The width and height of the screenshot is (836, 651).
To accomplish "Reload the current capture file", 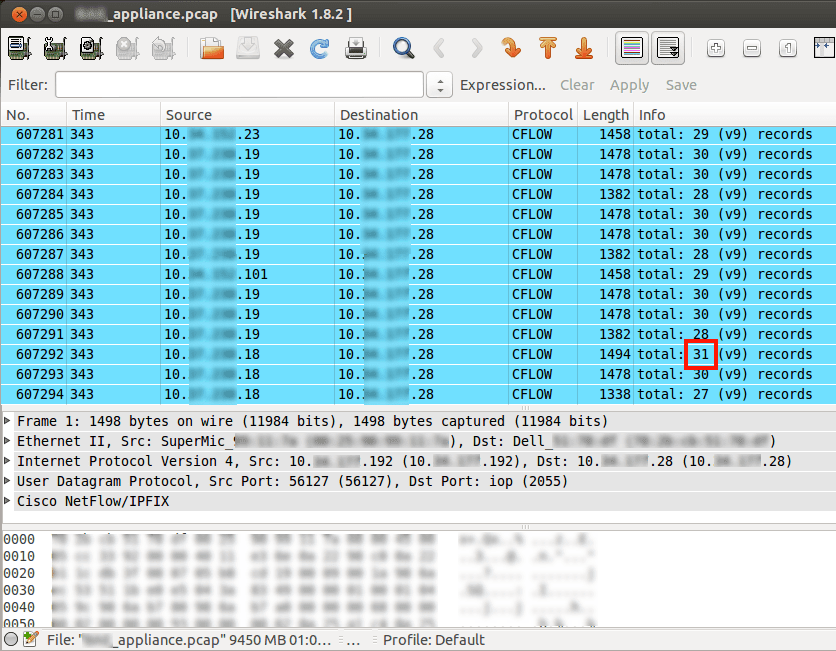I will (x=319, y=49).
